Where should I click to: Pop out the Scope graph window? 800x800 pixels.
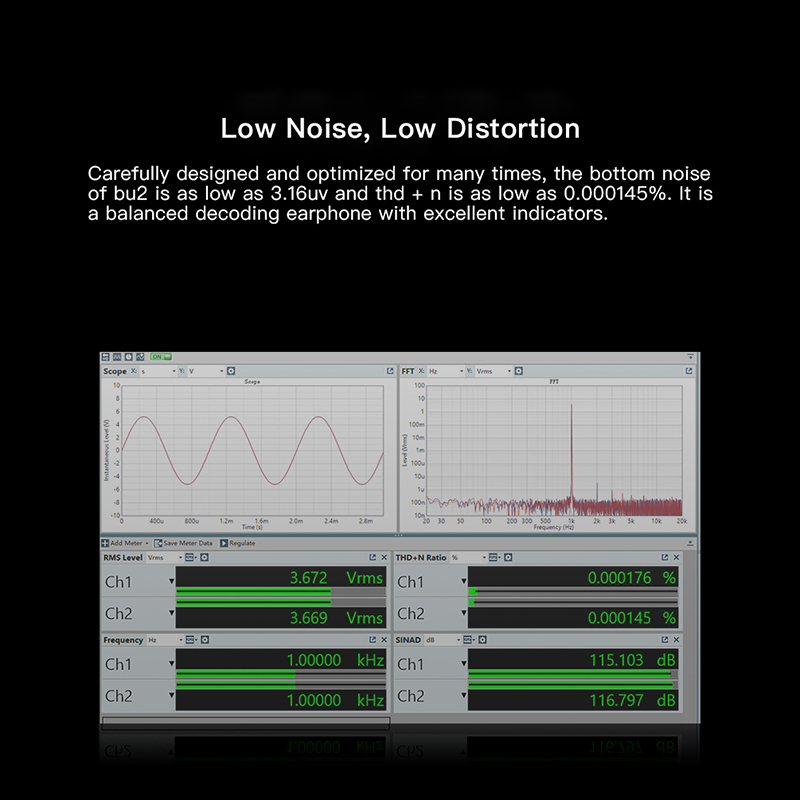click(390, 371)
